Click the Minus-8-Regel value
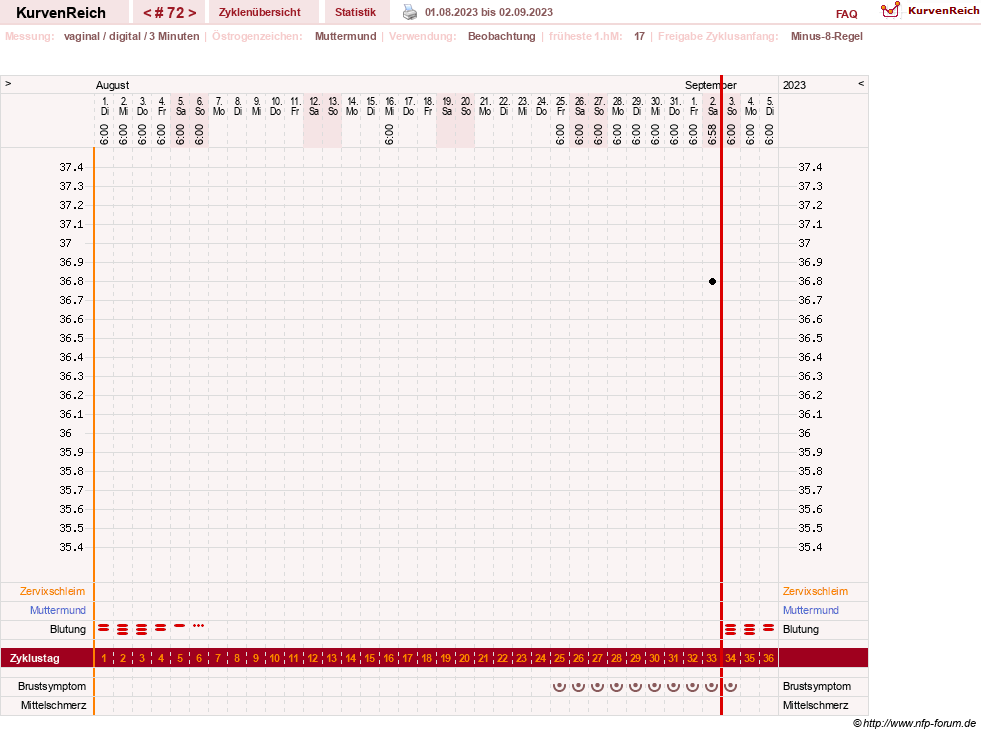Viewport: 981px width, 735px height. (826, 36)
